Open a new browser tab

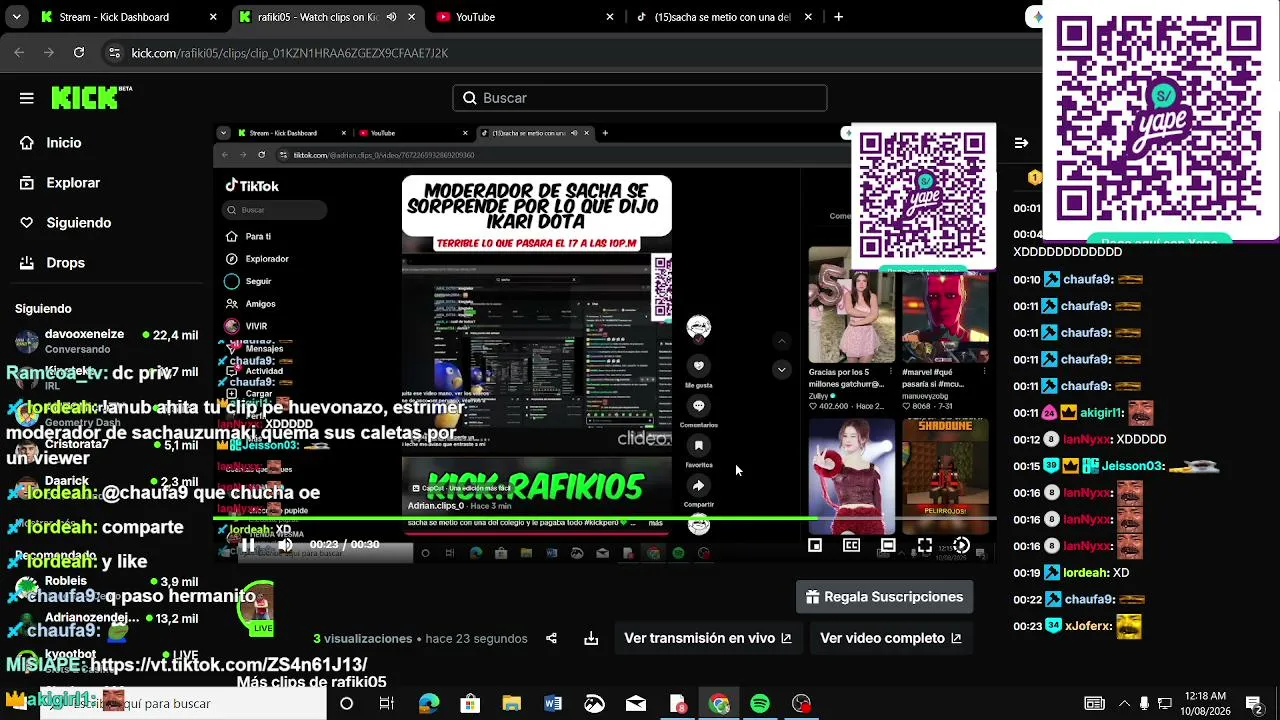(838, 17)
